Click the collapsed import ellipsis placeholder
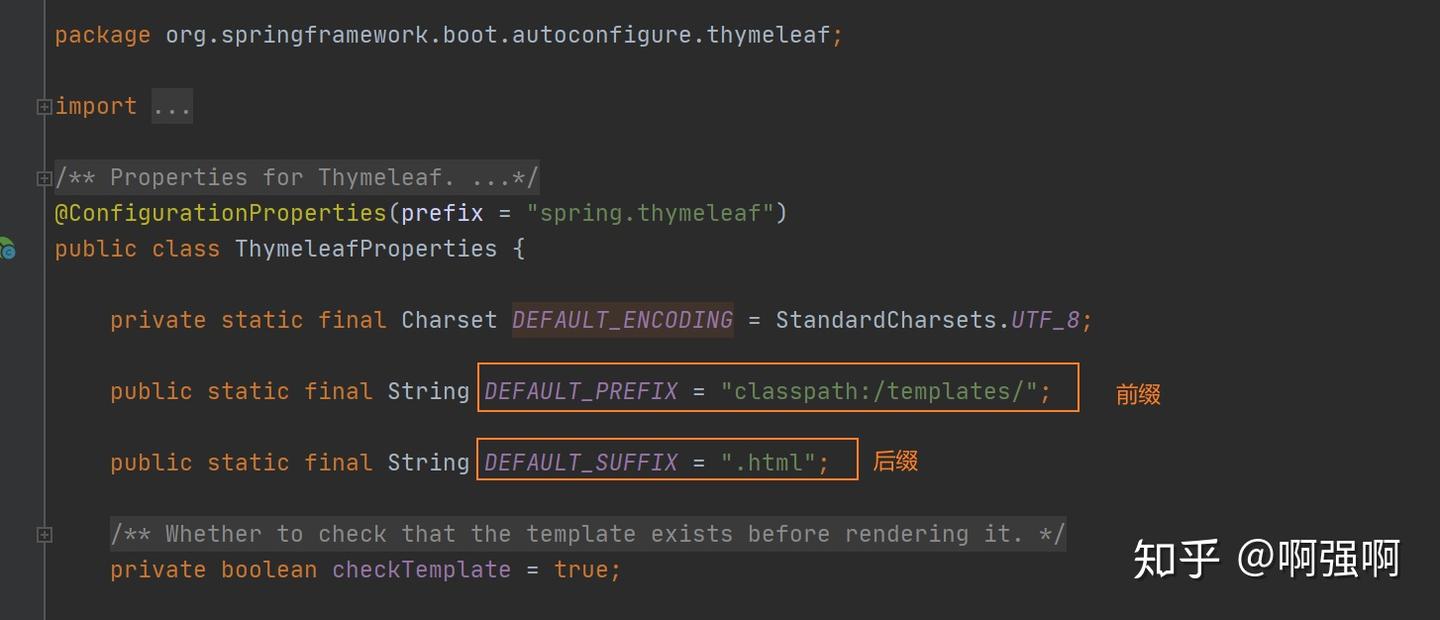This screenshot has width=1440, height=620. click(172, 106)
